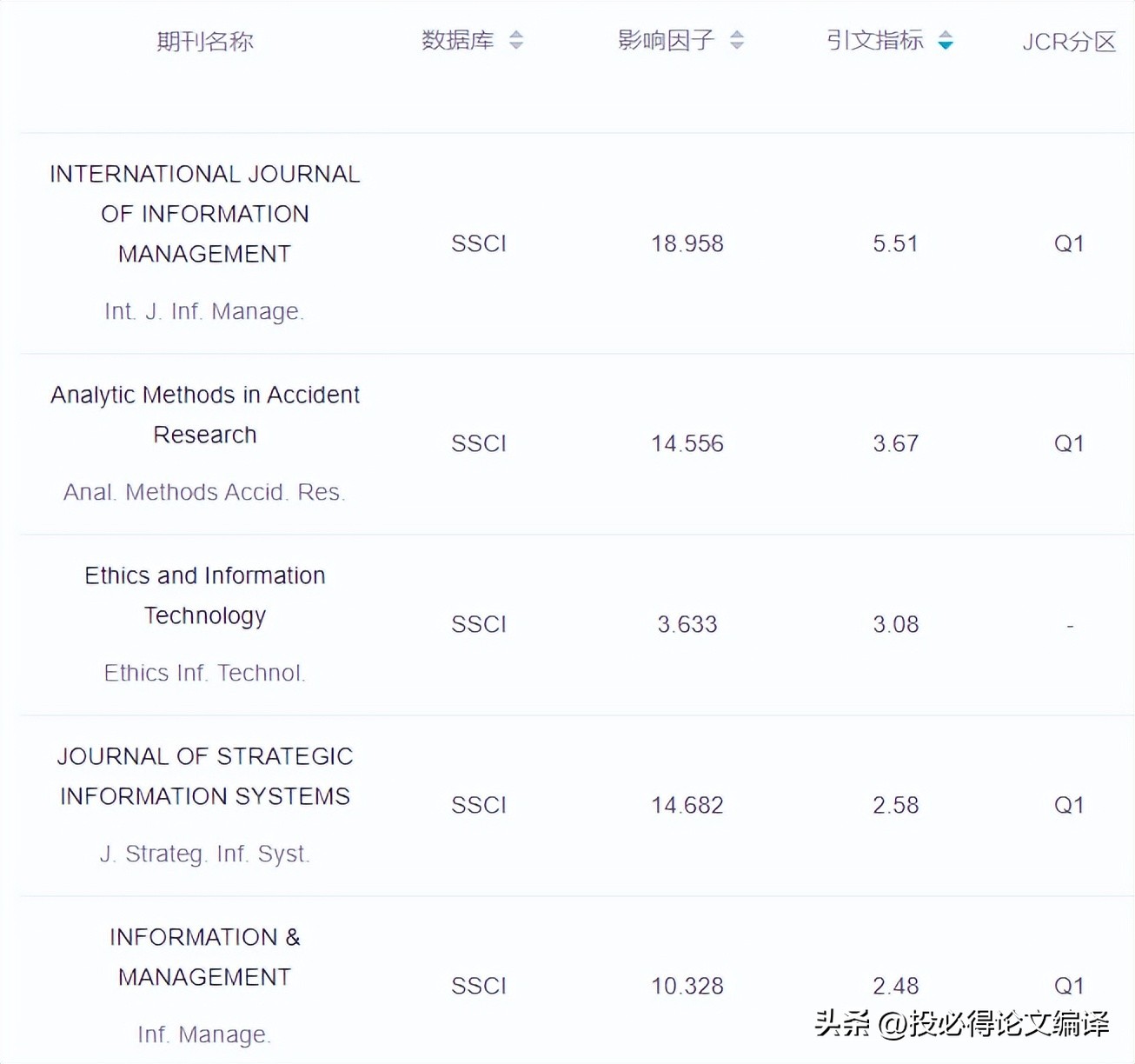
Task: Click the upward sort triangle for 影响因子
Action: pos(737,36)
